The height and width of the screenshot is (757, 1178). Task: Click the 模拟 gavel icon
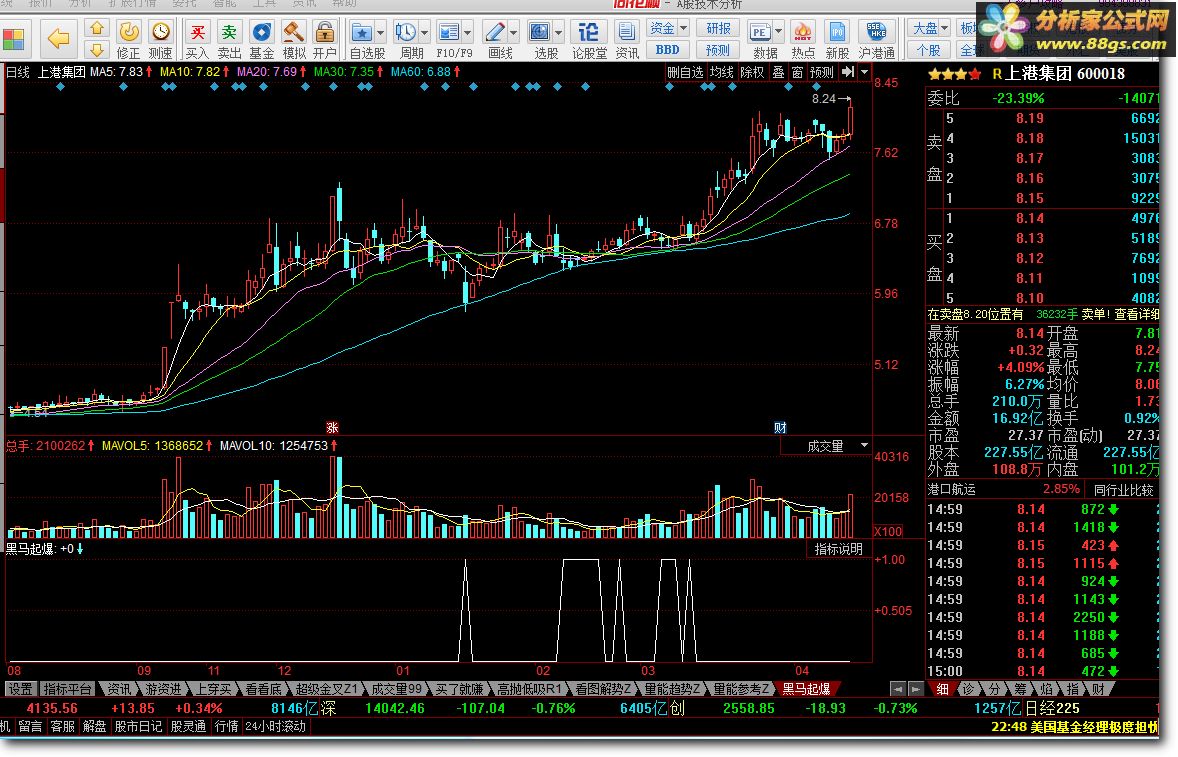[x=294, y=39]
